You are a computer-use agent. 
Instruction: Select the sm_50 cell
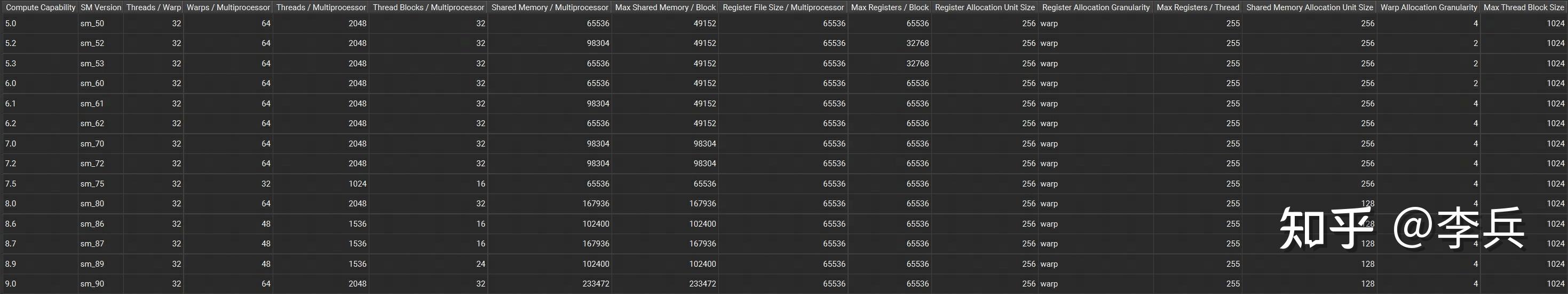coord(92,24)
